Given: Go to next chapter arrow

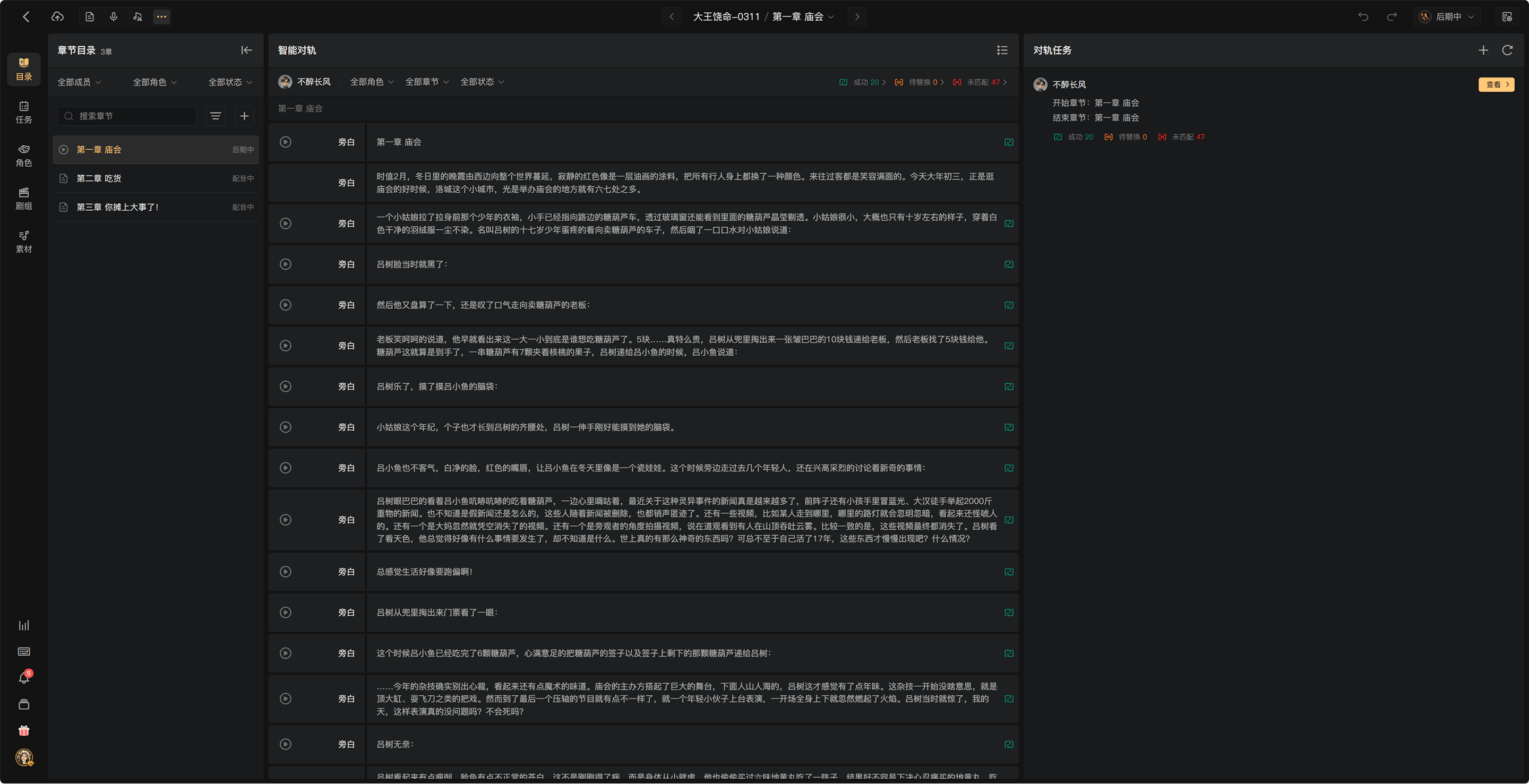Looking at the screenshot, I should (x=856, y=16).
